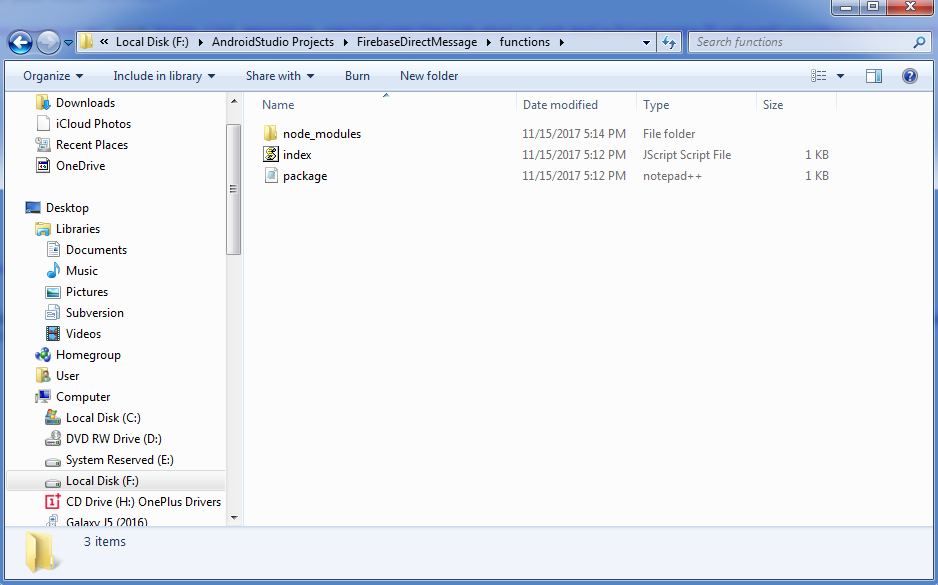Click functions in breadcrumb path
938x585 pixels.
tap(525, 42)
